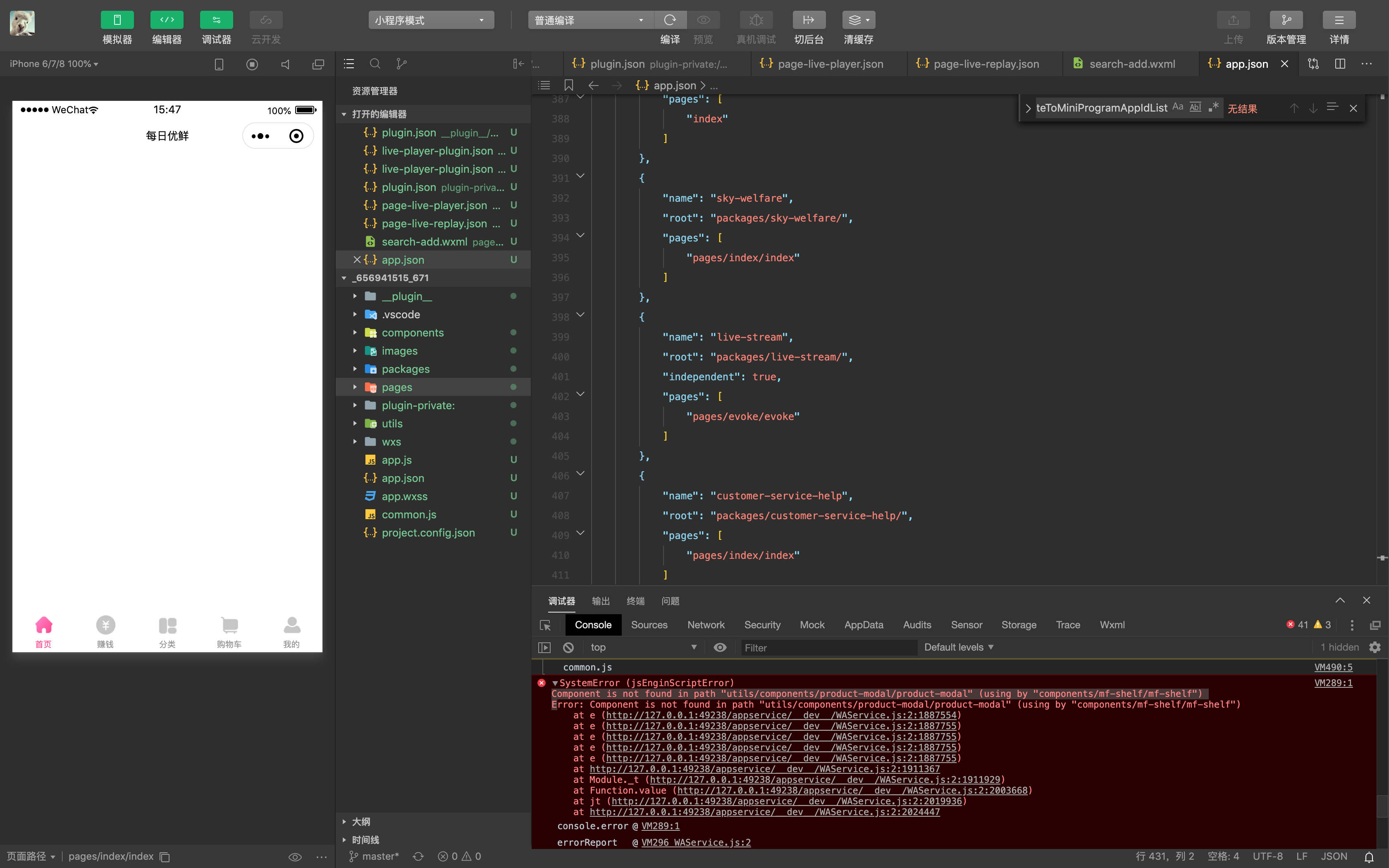Image resolution: width=1389 pixels, height=868 pixels.
Task: Toggle match whole word in find widget
Action: [x=1196, y=107]
